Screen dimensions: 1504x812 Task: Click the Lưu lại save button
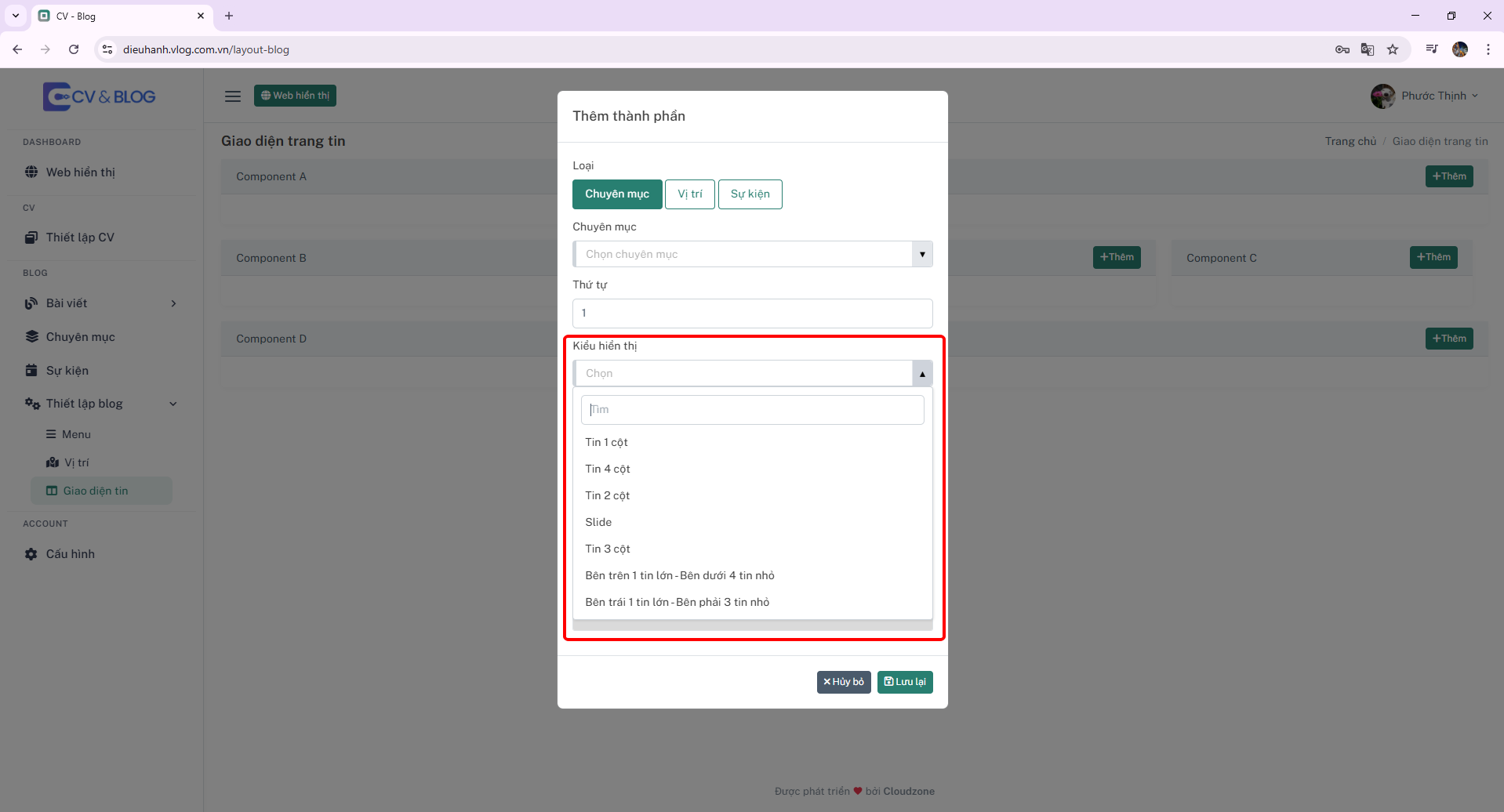tap(905, 682)
